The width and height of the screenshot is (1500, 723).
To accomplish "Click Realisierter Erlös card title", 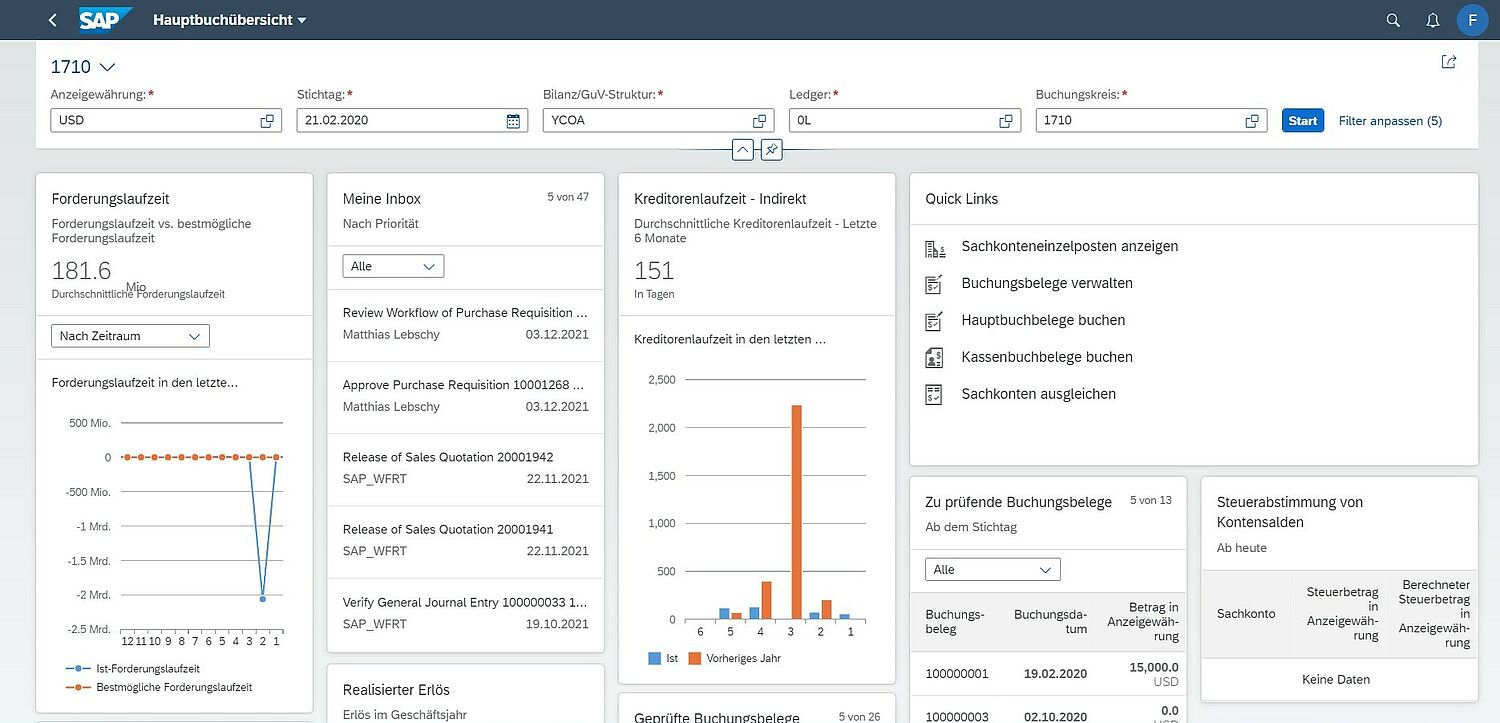I will [x=396, y=690].
